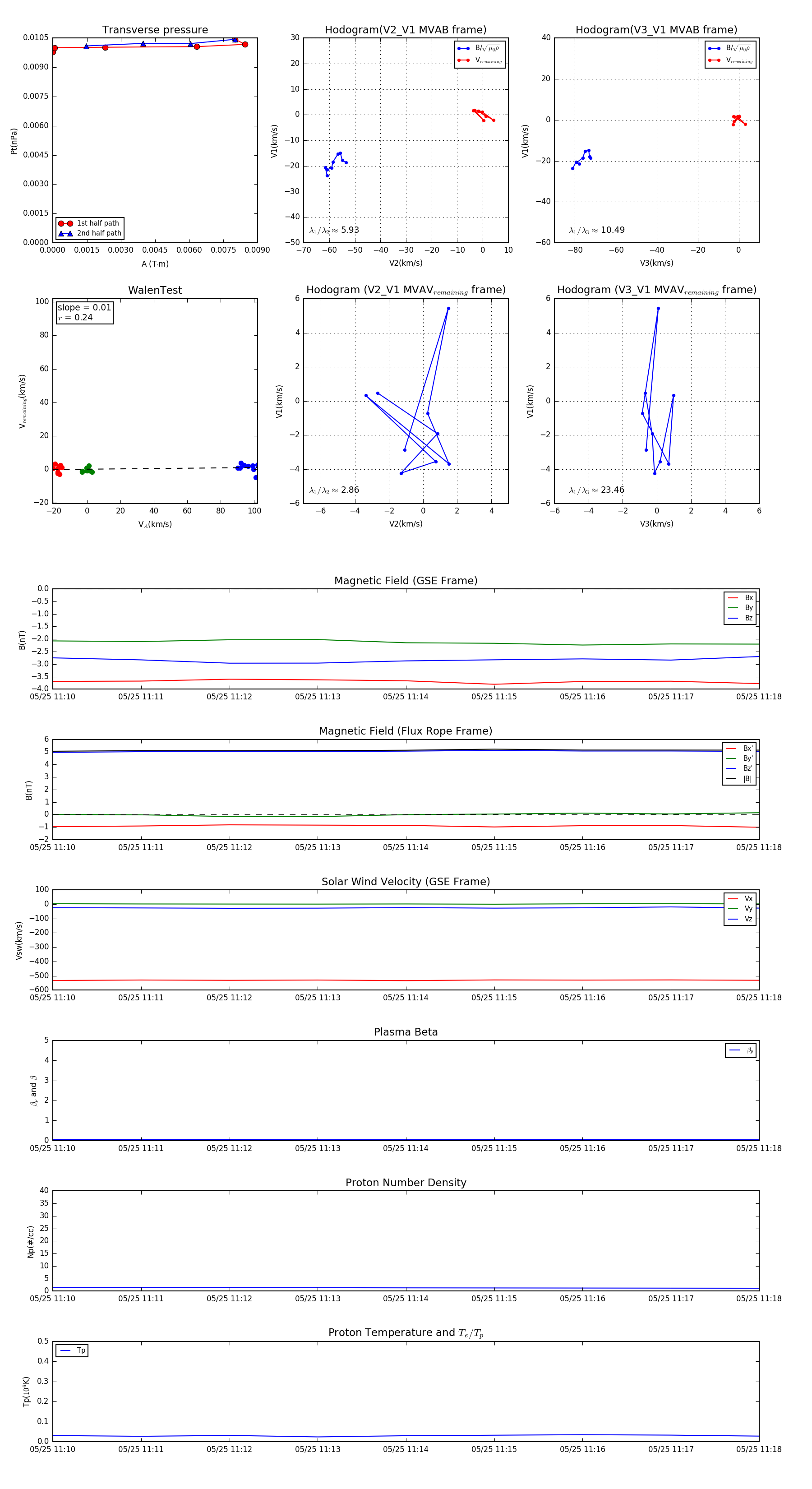The height and width of the screenshot is (1489, 812).
Task: Click the 'WalenTest' plot title
Action: pos(155,290)
